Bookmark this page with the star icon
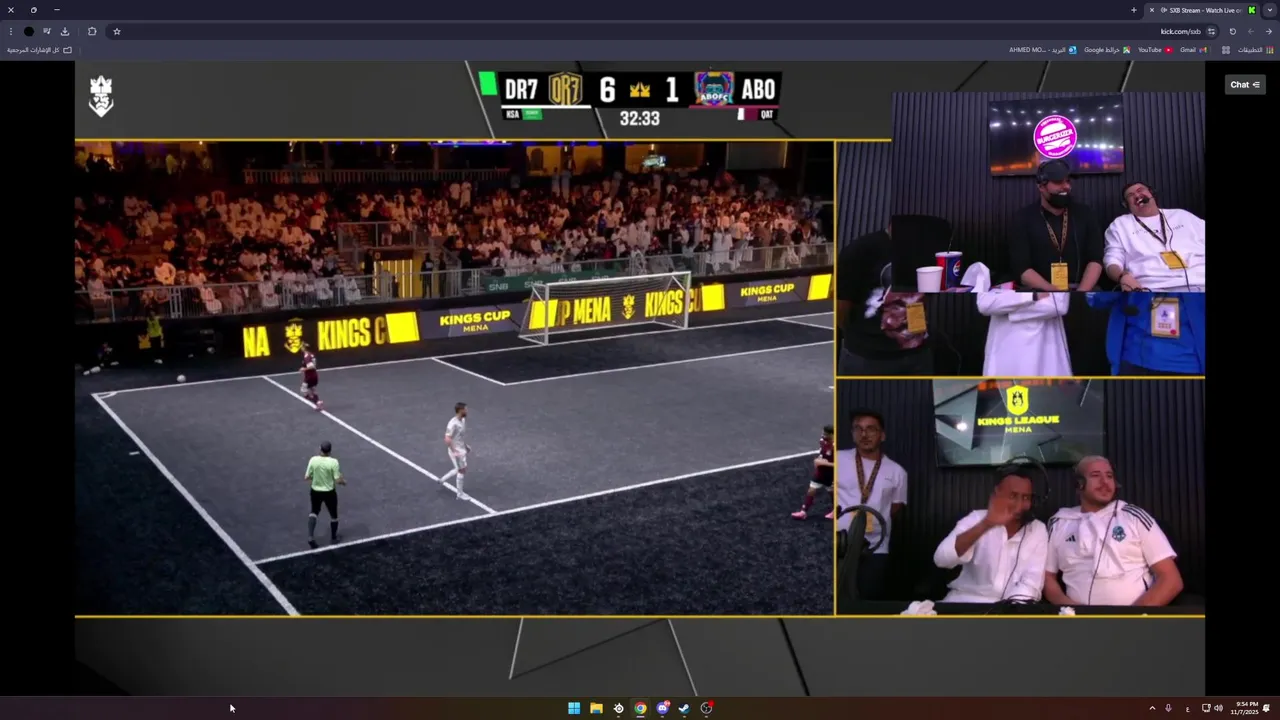 [117, 31]
